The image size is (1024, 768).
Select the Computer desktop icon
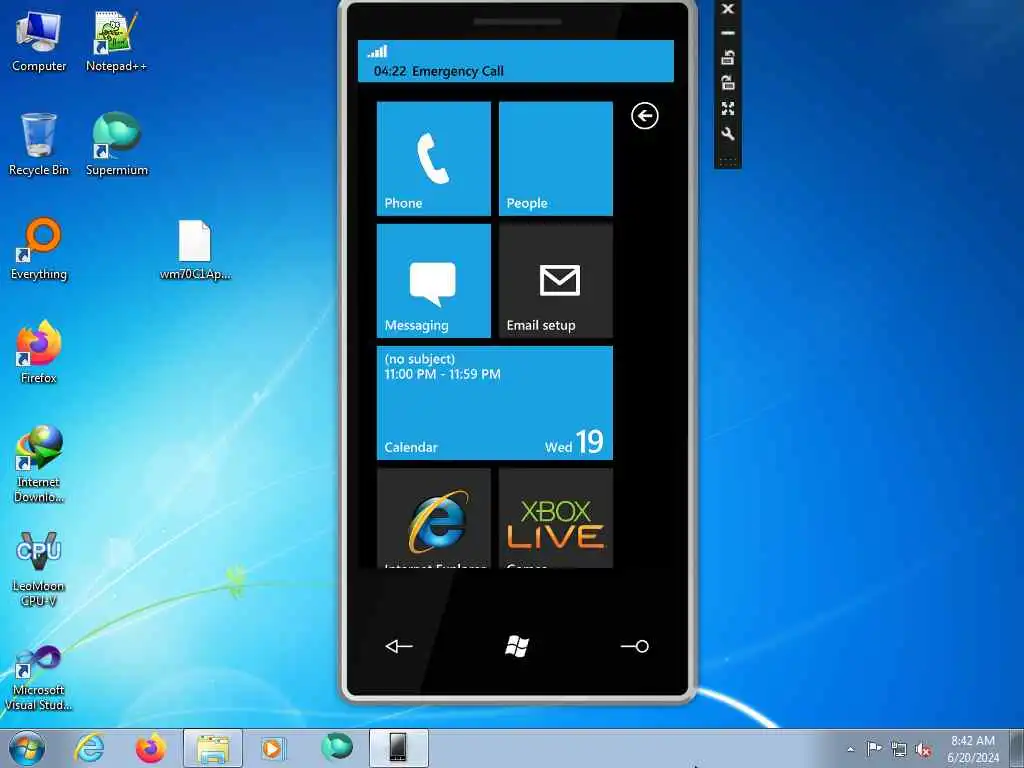pos(39,42)
